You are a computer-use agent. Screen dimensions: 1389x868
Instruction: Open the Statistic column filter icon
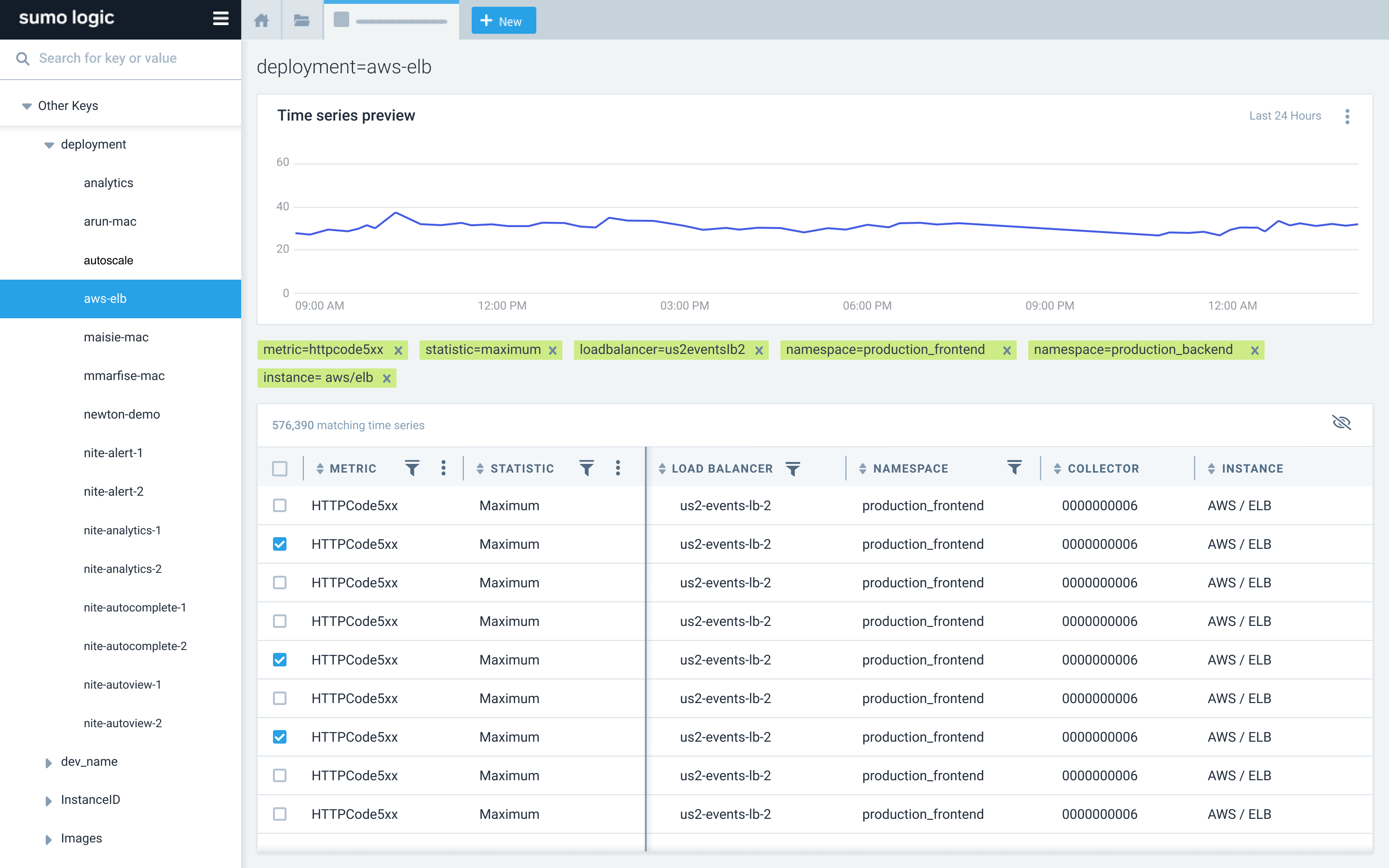coord(586,468)
